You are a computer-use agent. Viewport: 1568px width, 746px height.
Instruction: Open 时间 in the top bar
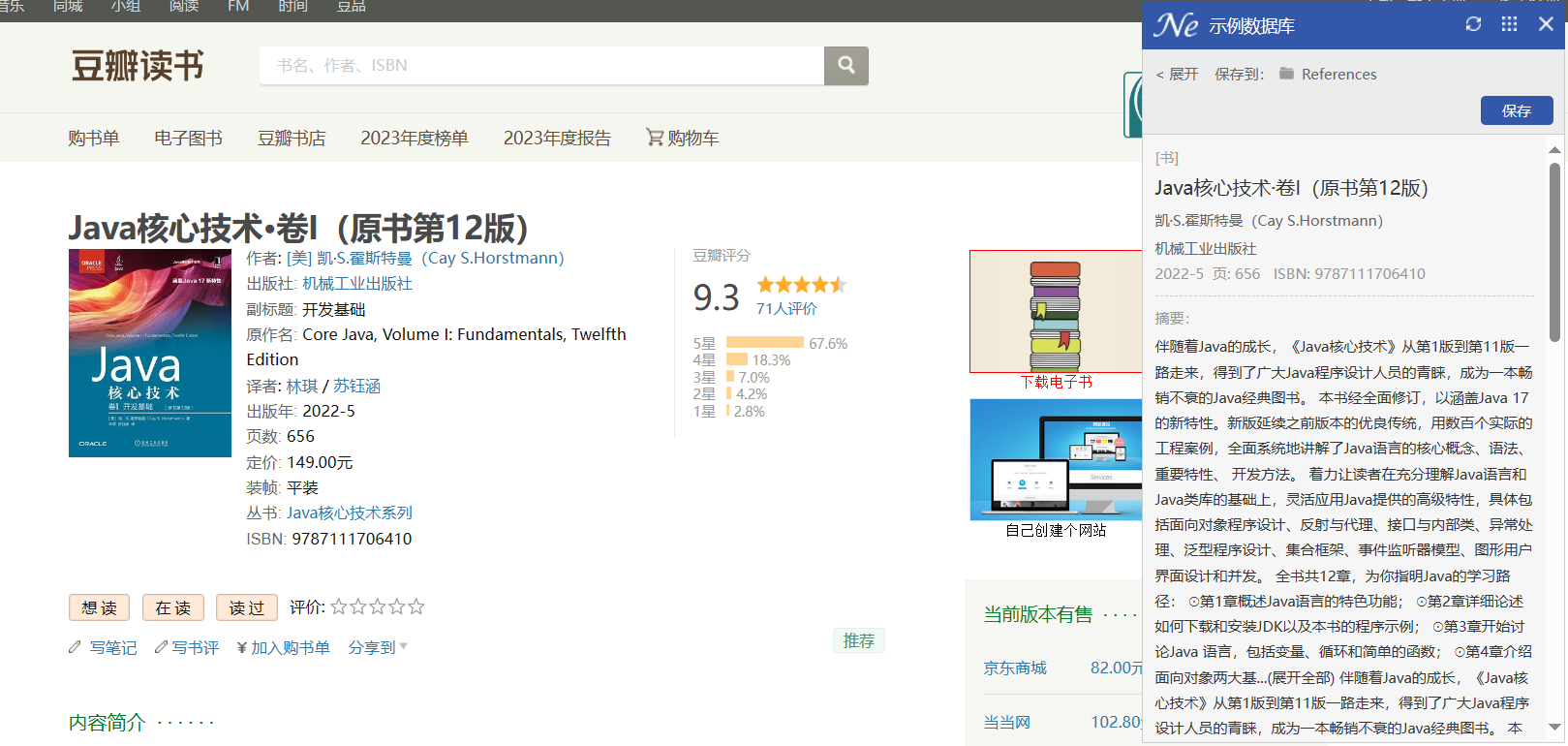(x=293, y=7)
